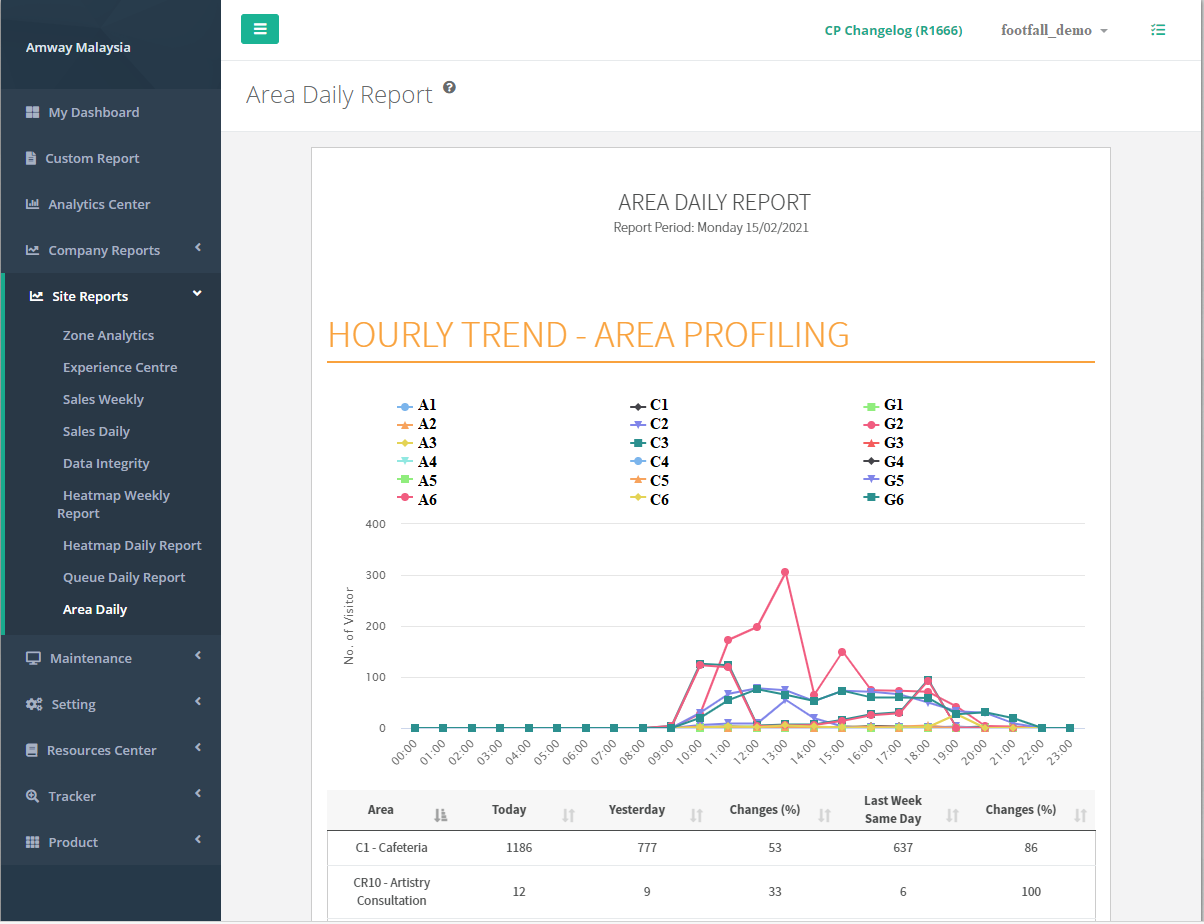Open Zone Analytics report

pos(108,336)
